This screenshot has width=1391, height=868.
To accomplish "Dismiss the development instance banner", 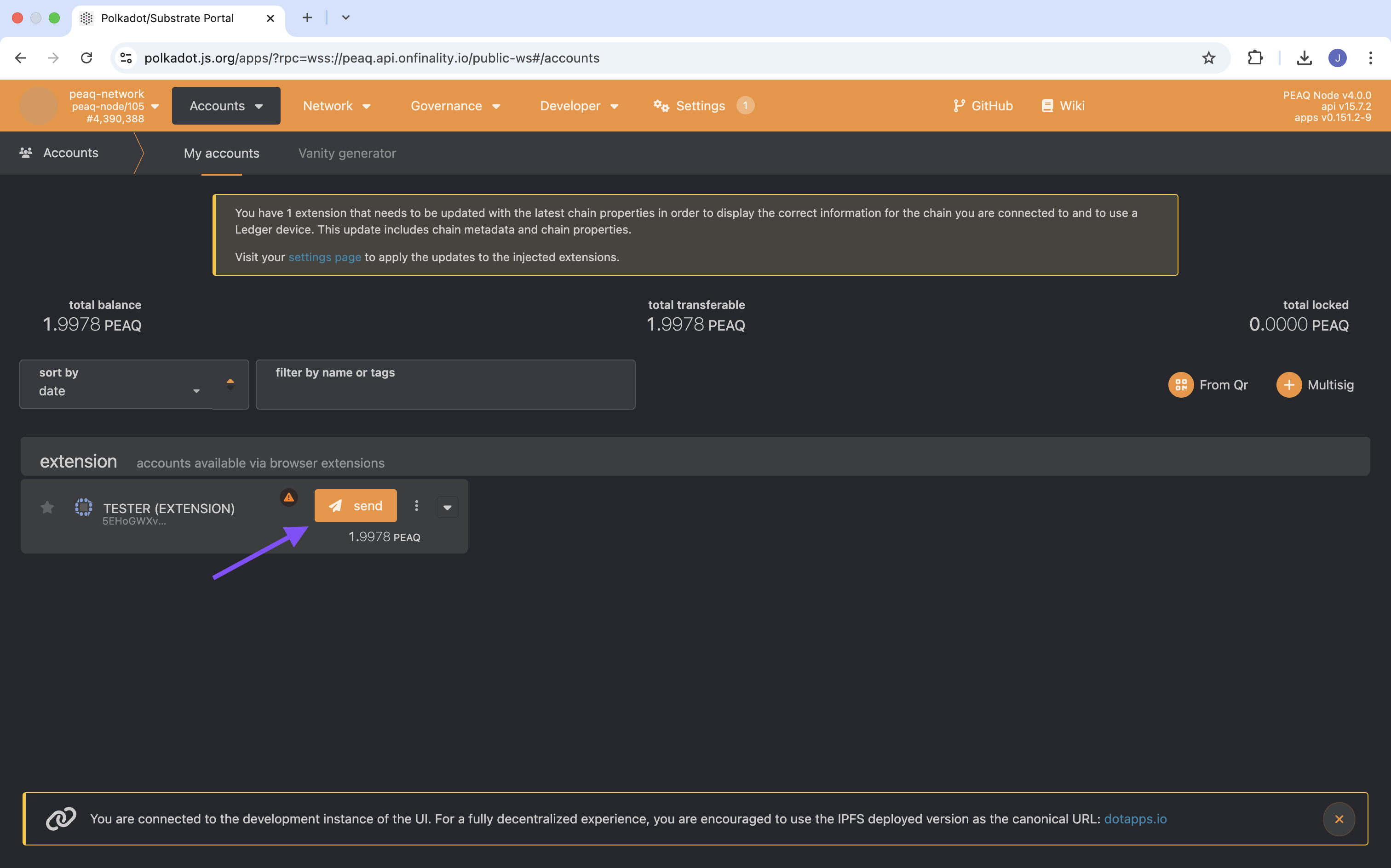I will [x=1339, y=819].
